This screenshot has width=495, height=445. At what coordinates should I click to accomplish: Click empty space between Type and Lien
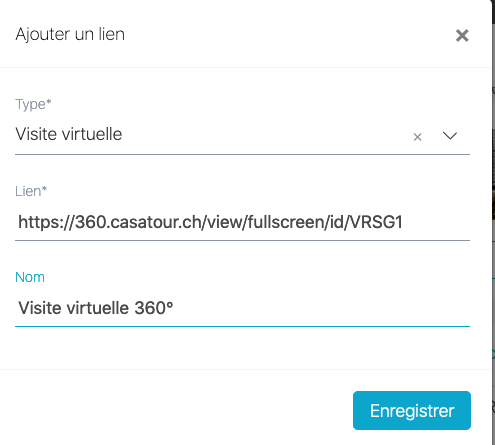pos(242,169)
